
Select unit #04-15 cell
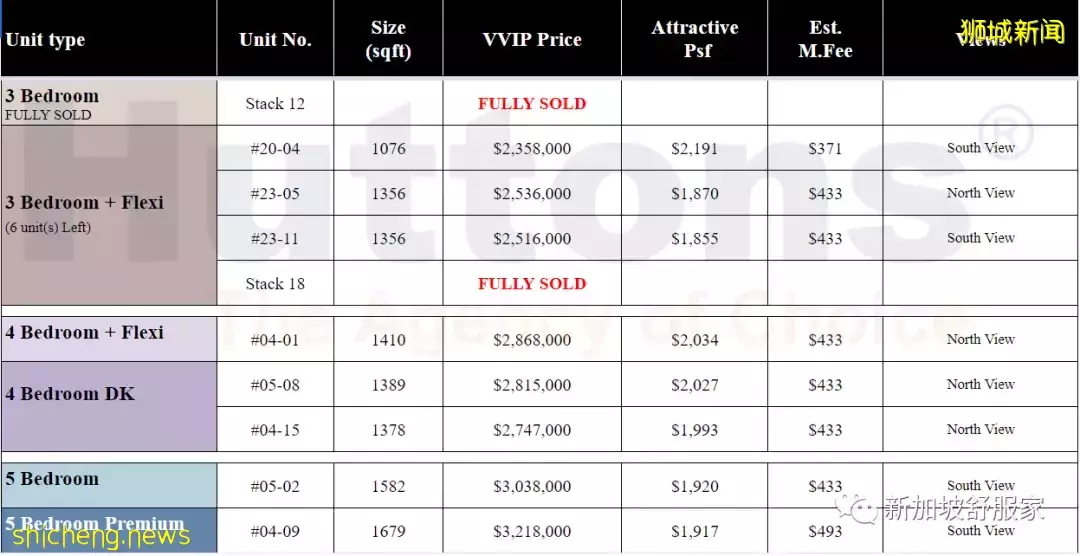click(275, 430)
